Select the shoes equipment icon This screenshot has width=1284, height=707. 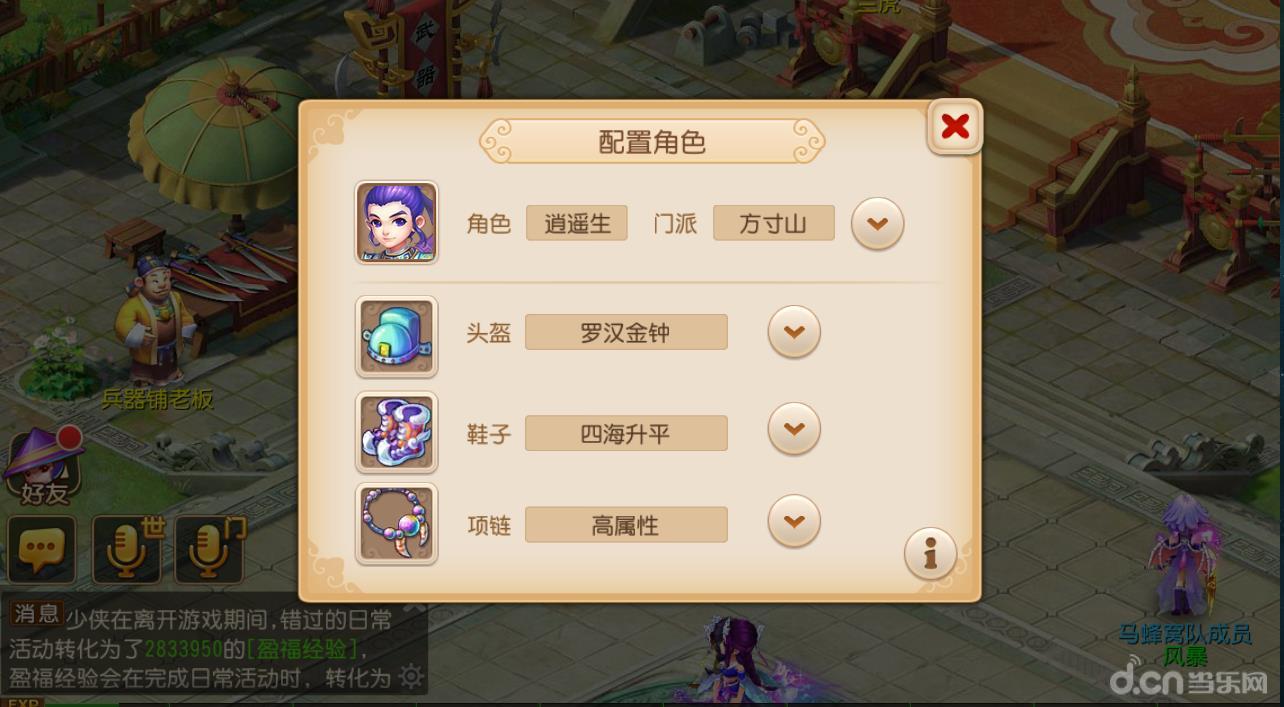pos(396,432)
